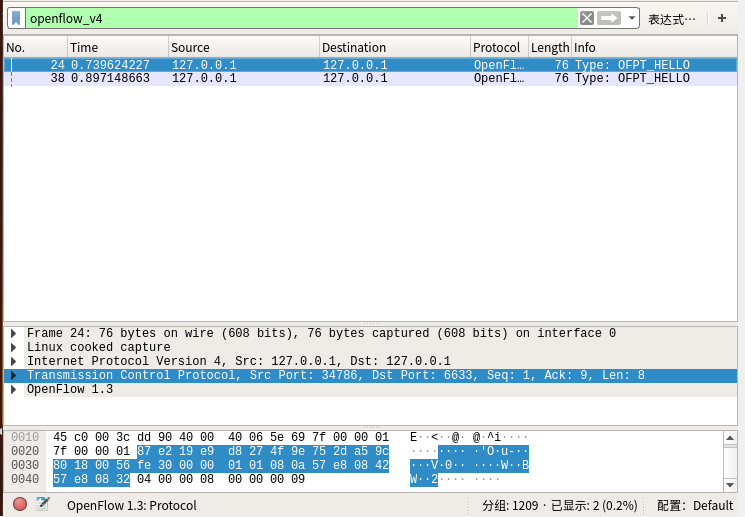Sort by the No. column header
This screenshot has width=745, height=517.
(35, 48)
